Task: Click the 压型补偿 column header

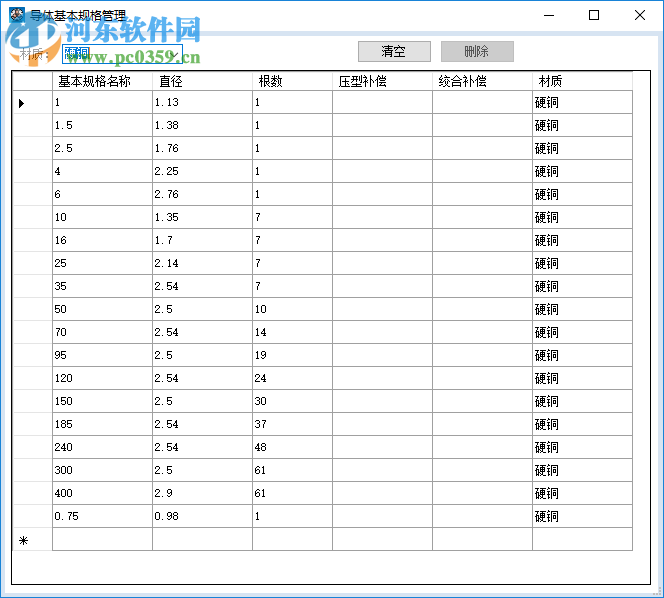Action: click(382, 81)
